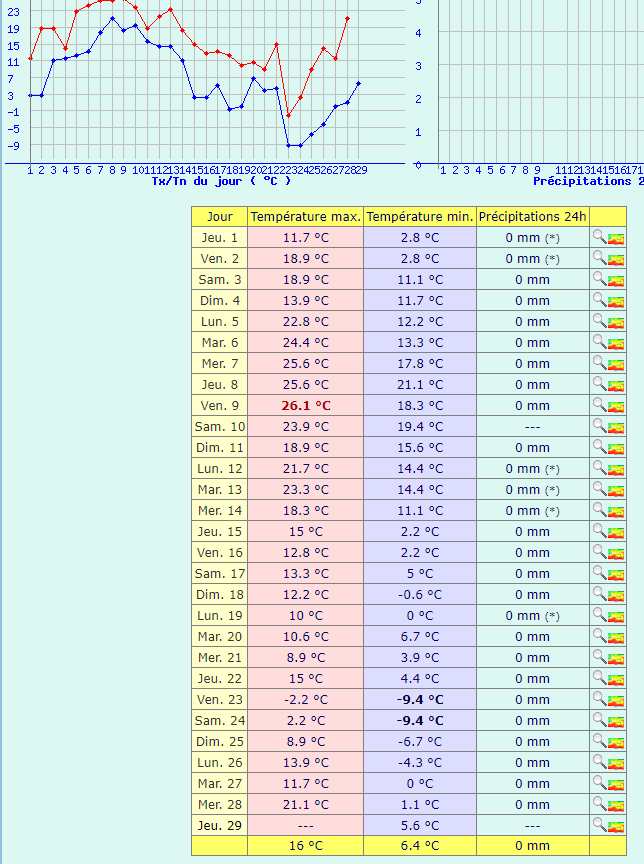Click the magnifier icon for Jeu. 15
Screen dimensions: 644x864
coord(599,531)
